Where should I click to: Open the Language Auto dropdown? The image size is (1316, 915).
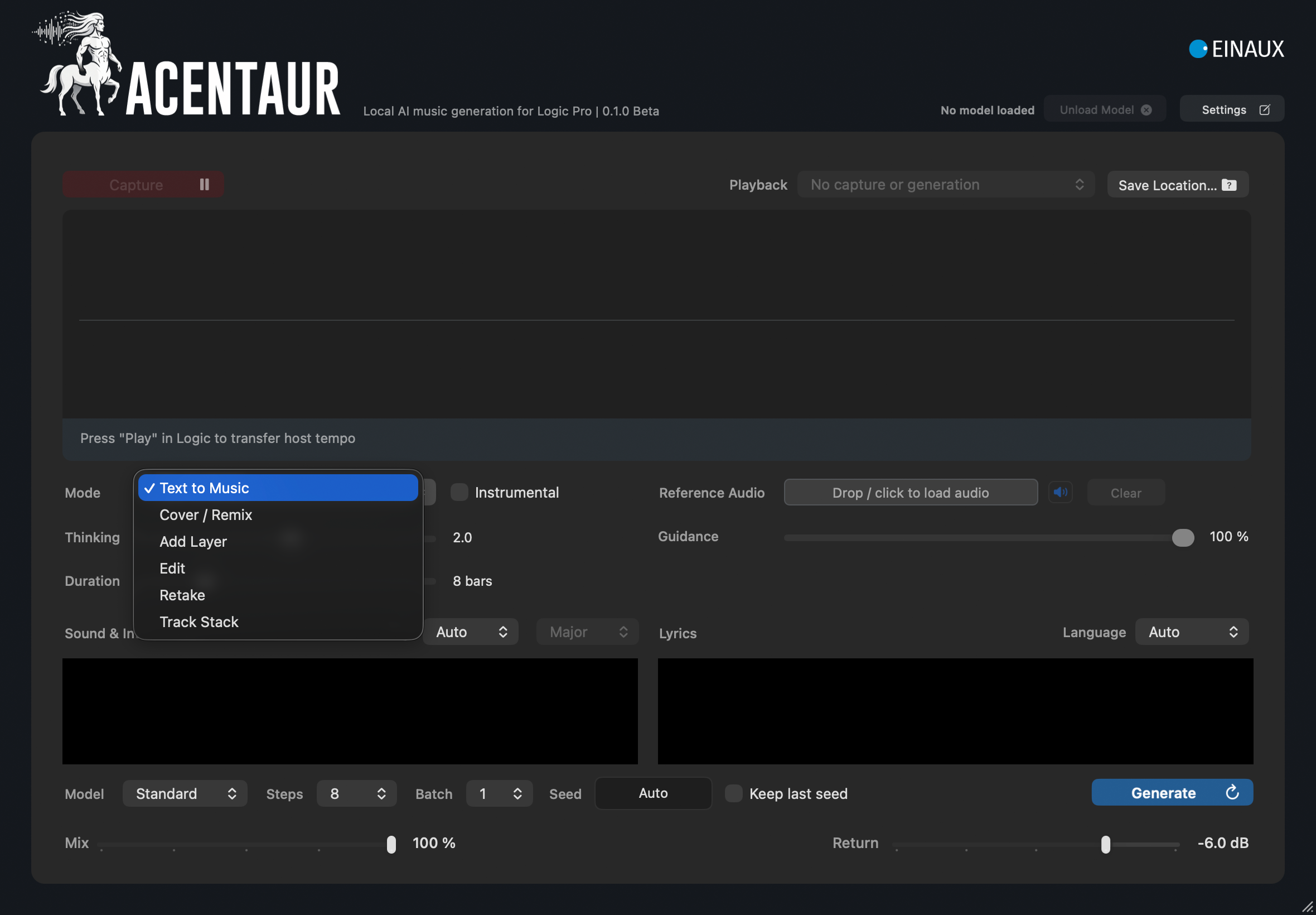pos(1192,631)
